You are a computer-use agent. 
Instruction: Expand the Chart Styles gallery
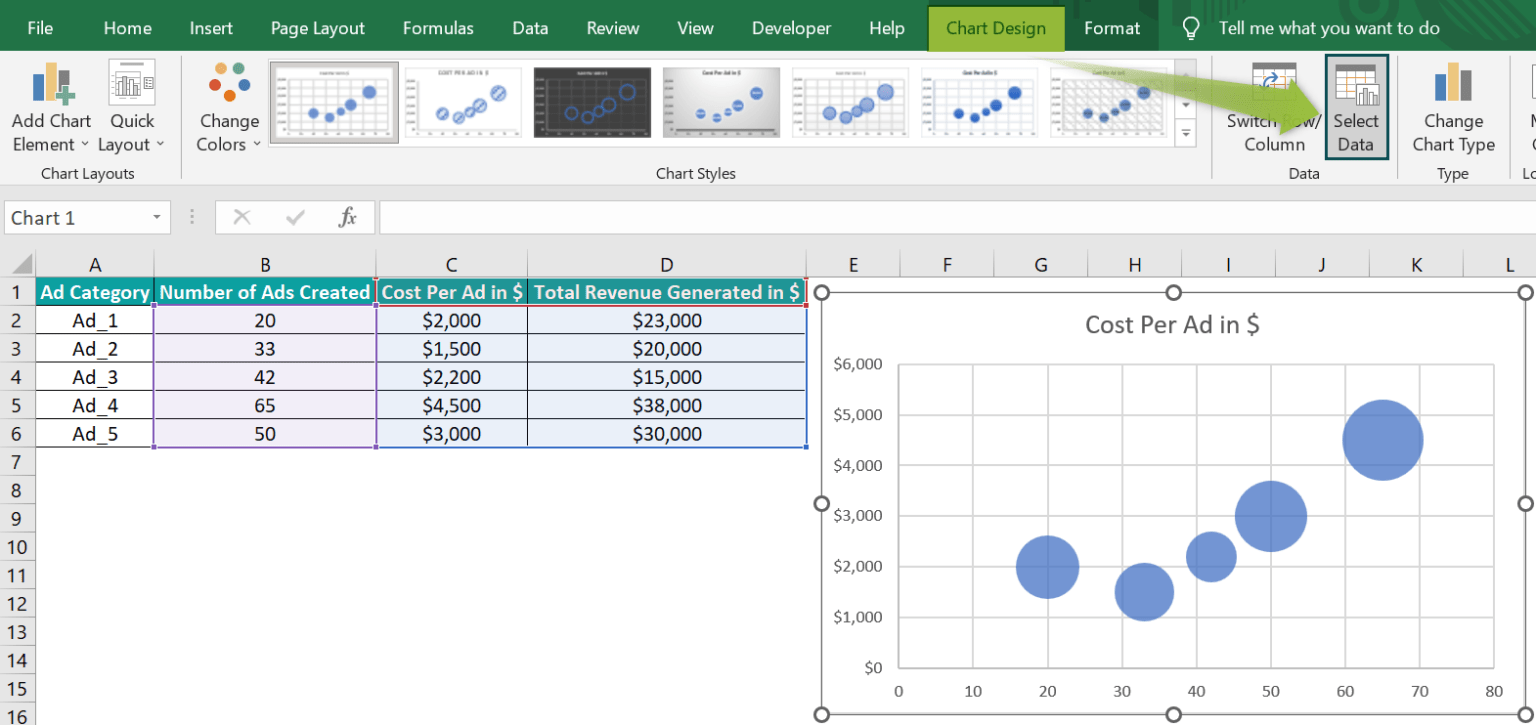1186,131
